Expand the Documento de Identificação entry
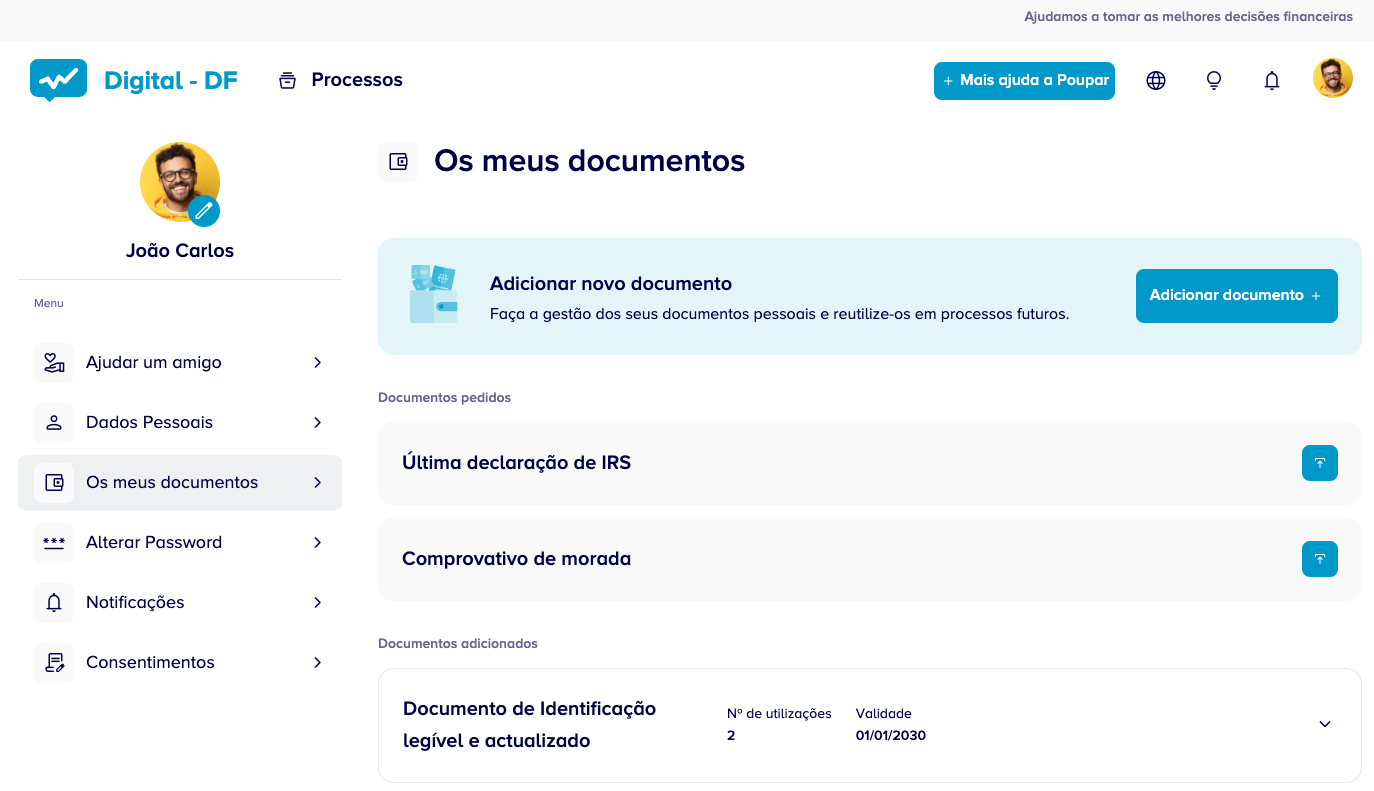Screen dimensions: 1374x791 click(1325, 724)
